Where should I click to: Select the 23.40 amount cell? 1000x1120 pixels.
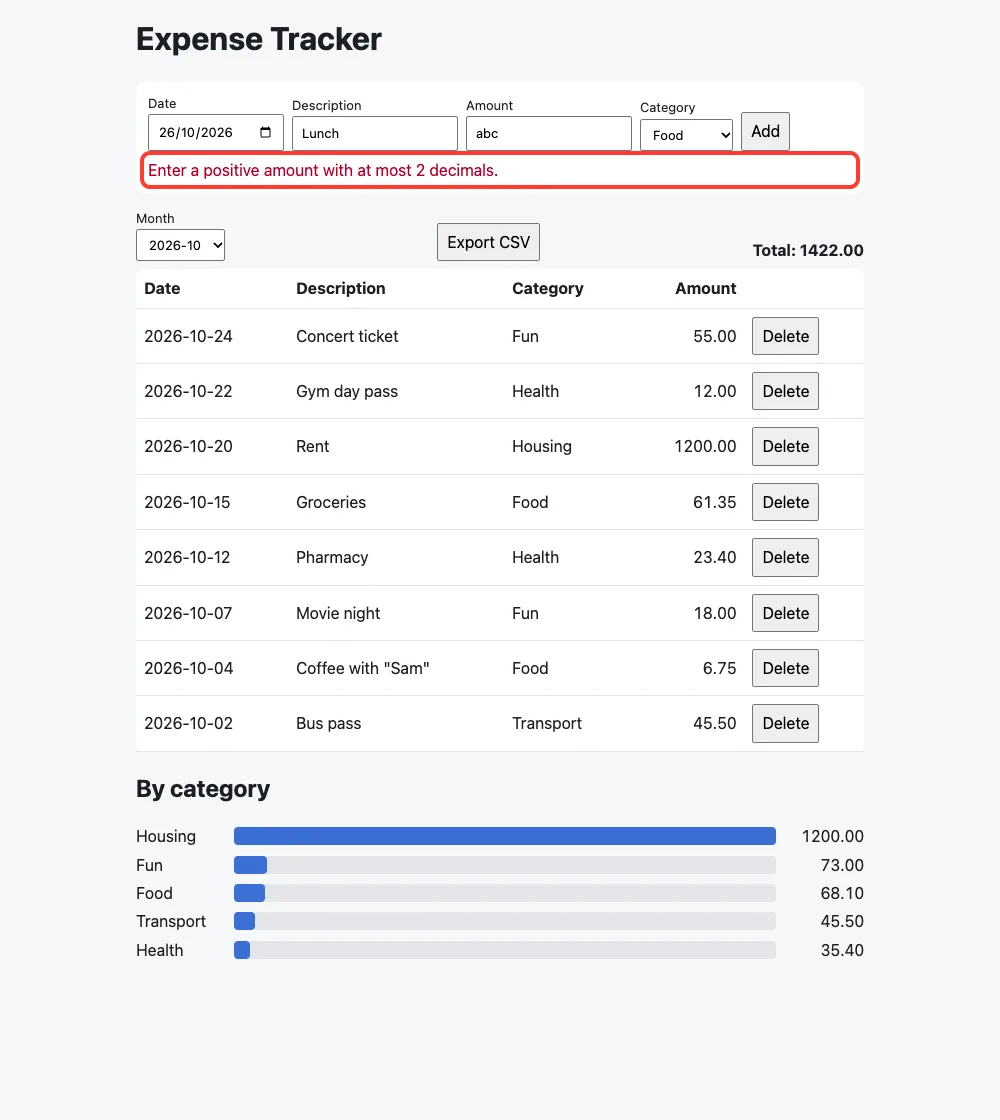[x=714, y=557]
